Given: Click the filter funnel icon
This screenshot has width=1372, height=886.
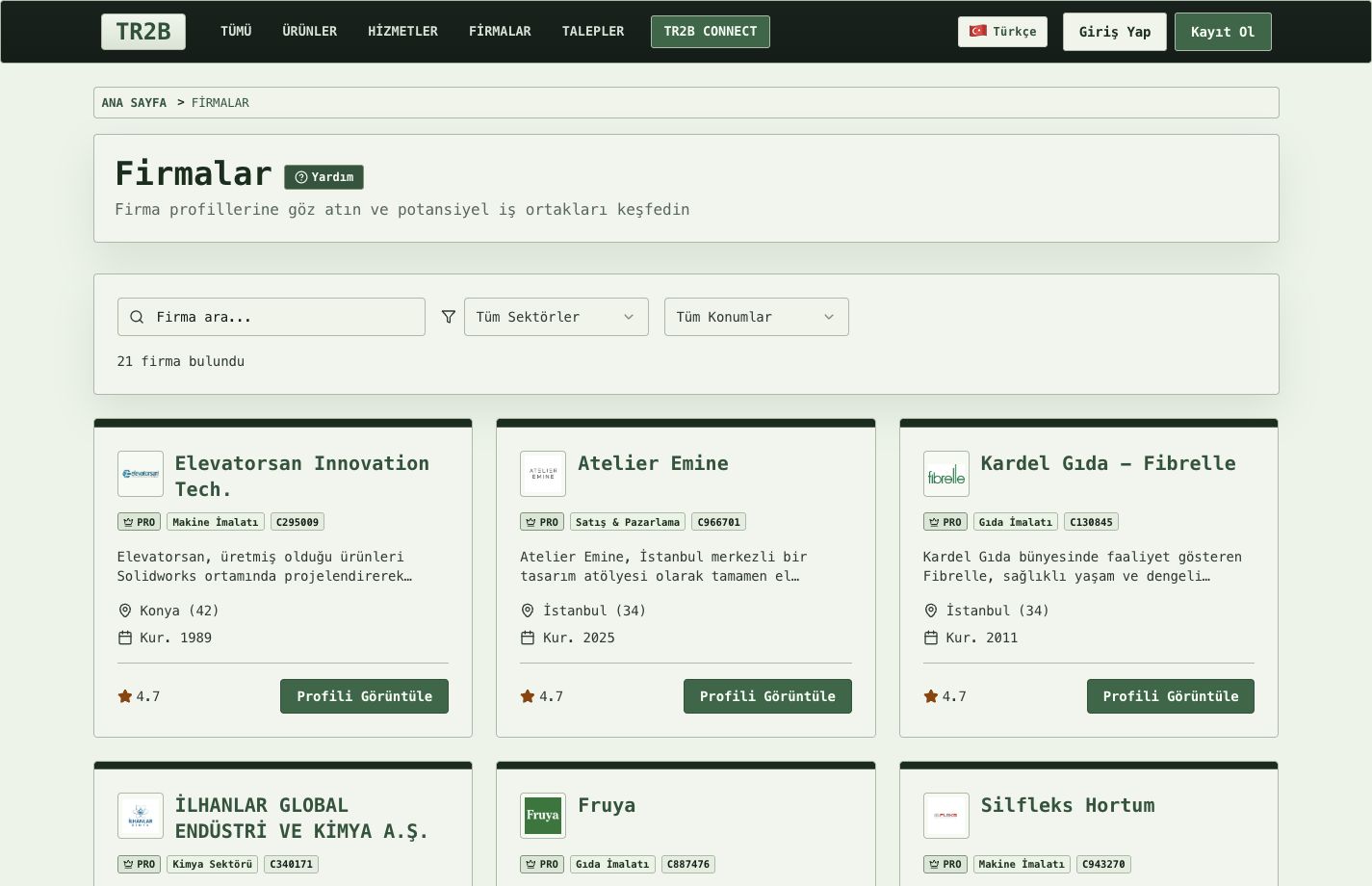Looking at the screenshot, I should coord(448,317).
